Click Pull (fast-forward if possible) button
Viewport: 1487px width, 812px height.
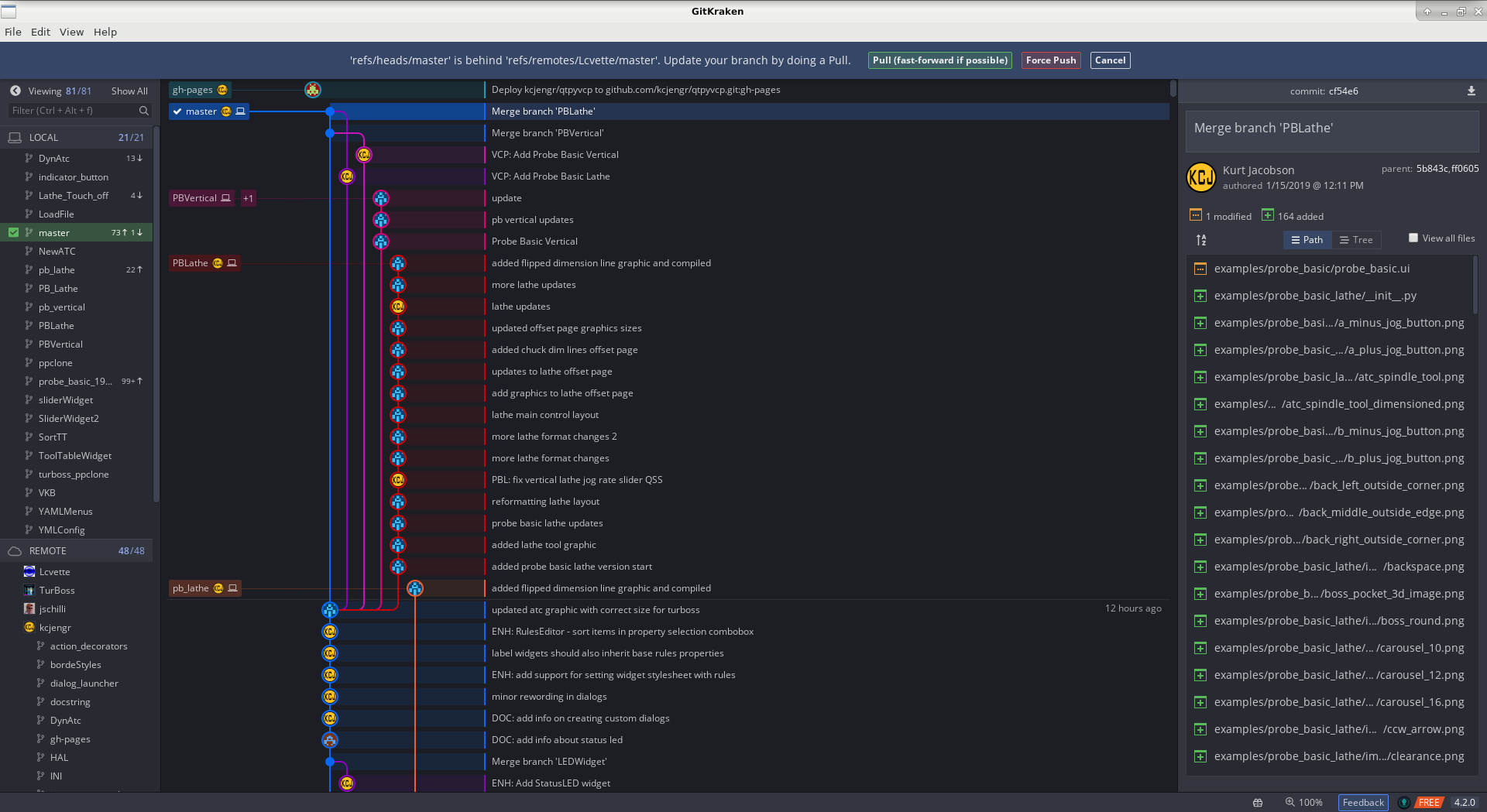point(940,60)
